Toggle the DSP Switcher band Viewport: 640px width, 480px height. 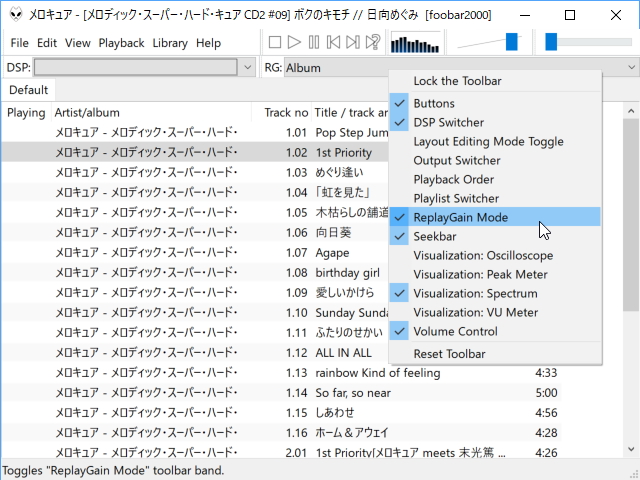point(495,122)
